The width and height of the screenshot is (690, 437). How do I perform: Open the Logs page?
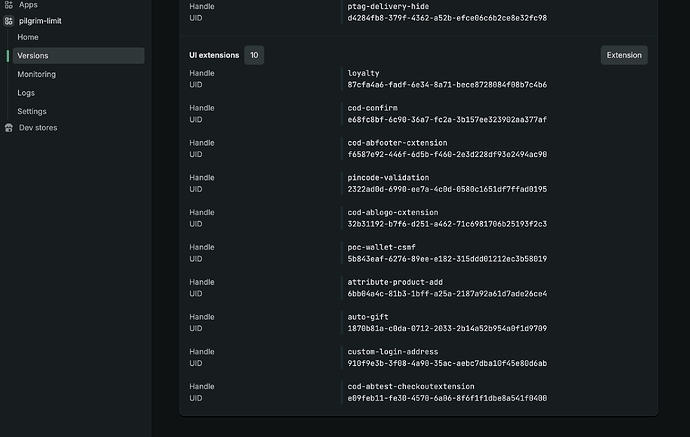(x=26, y=93)
